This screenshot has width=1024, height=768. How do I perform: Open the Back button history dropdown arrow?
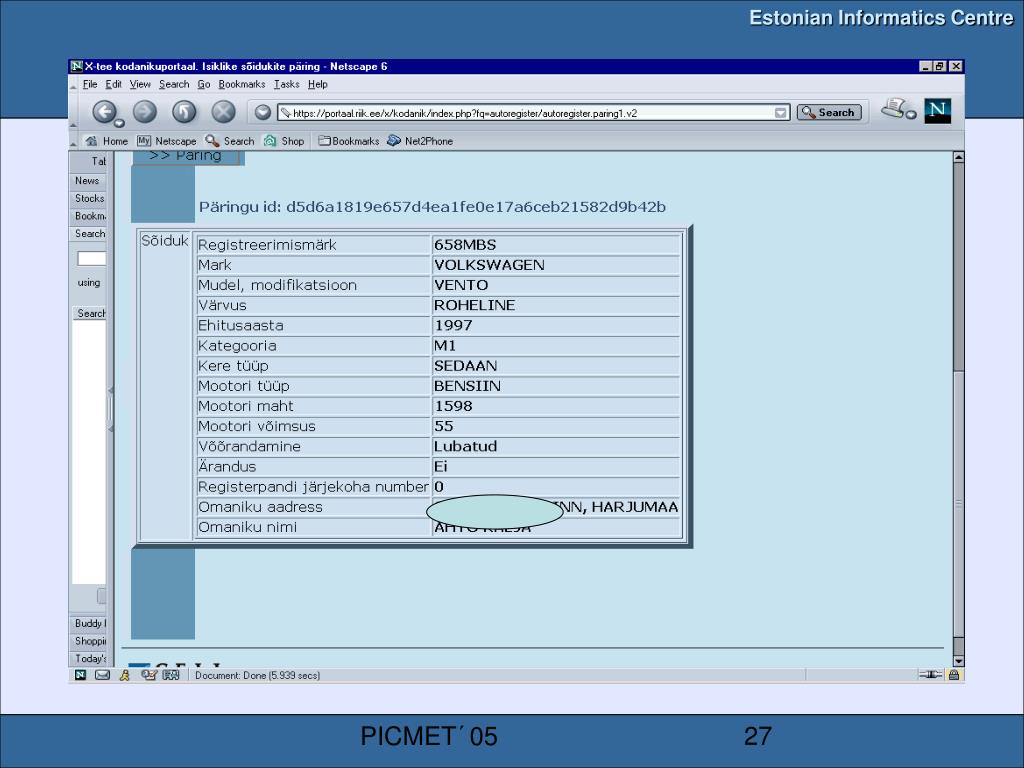120,123
